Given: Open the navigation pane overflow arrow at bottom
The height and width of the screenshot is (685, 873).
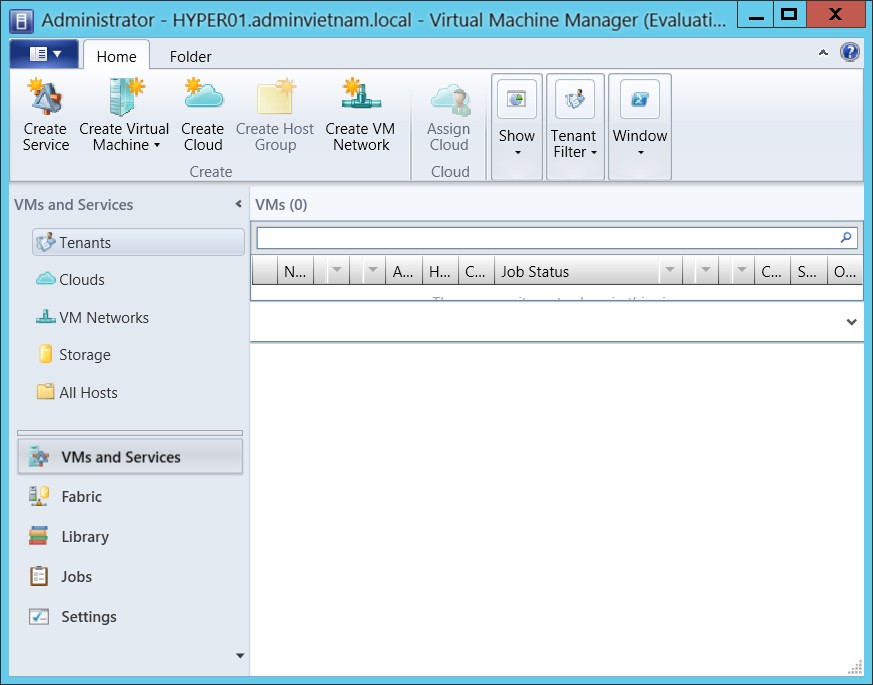Looking at the screenshot, I should [x=240, y=655].
